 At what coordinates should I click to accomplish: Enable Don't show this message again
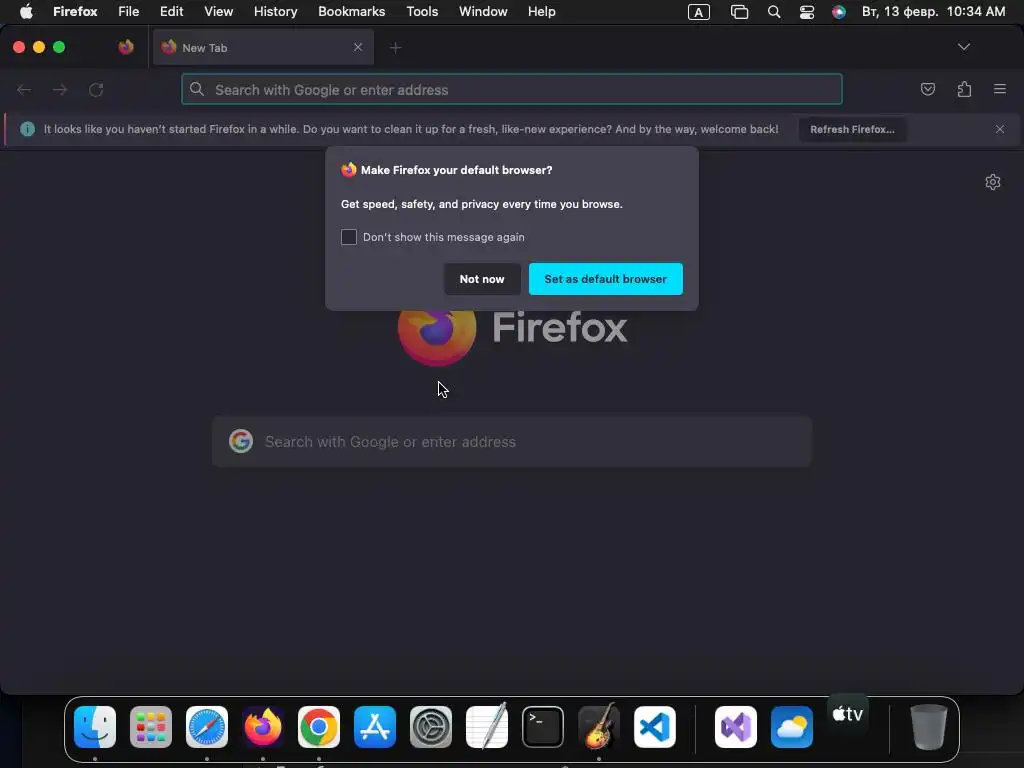coord(349,237)
